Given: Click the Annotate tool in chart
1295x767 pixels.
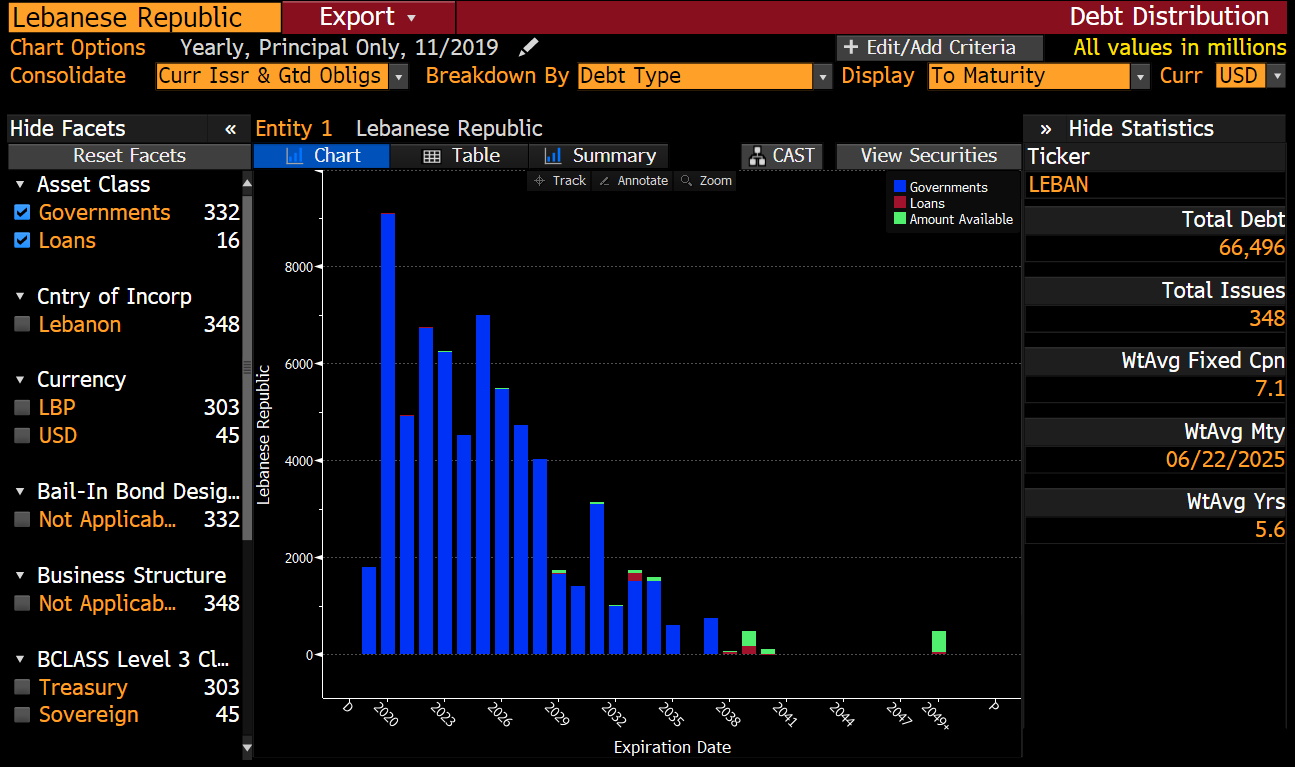Looking at the screenshot, I should point(633,181).
